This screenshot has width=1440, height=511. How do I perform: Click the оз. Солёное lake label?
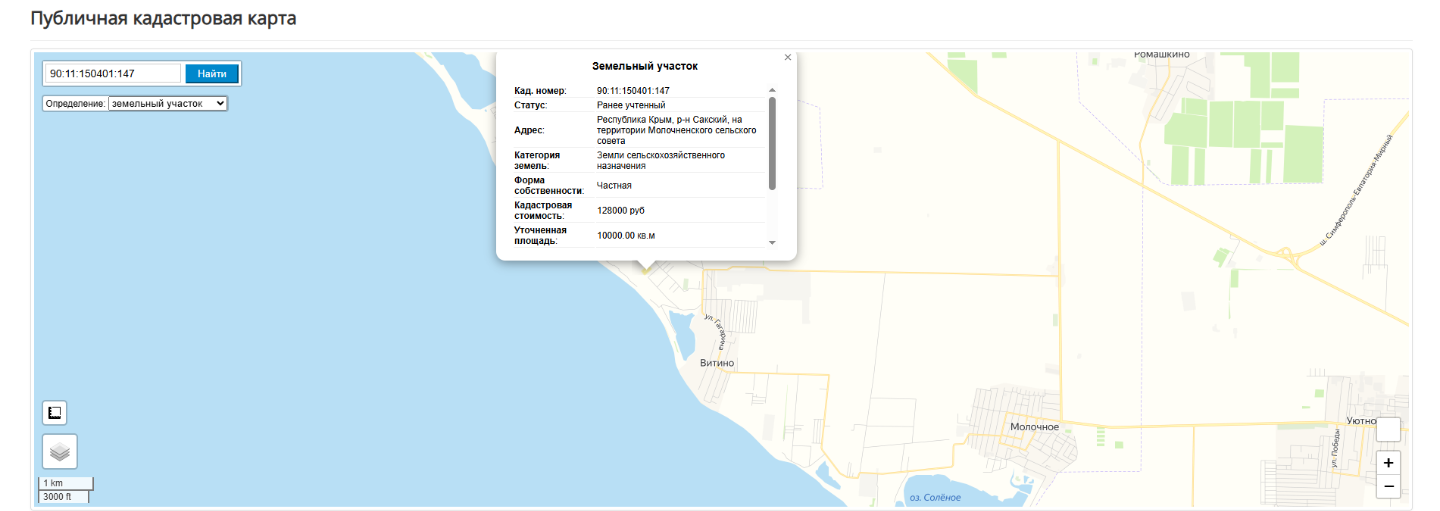(x=934, y=498)
